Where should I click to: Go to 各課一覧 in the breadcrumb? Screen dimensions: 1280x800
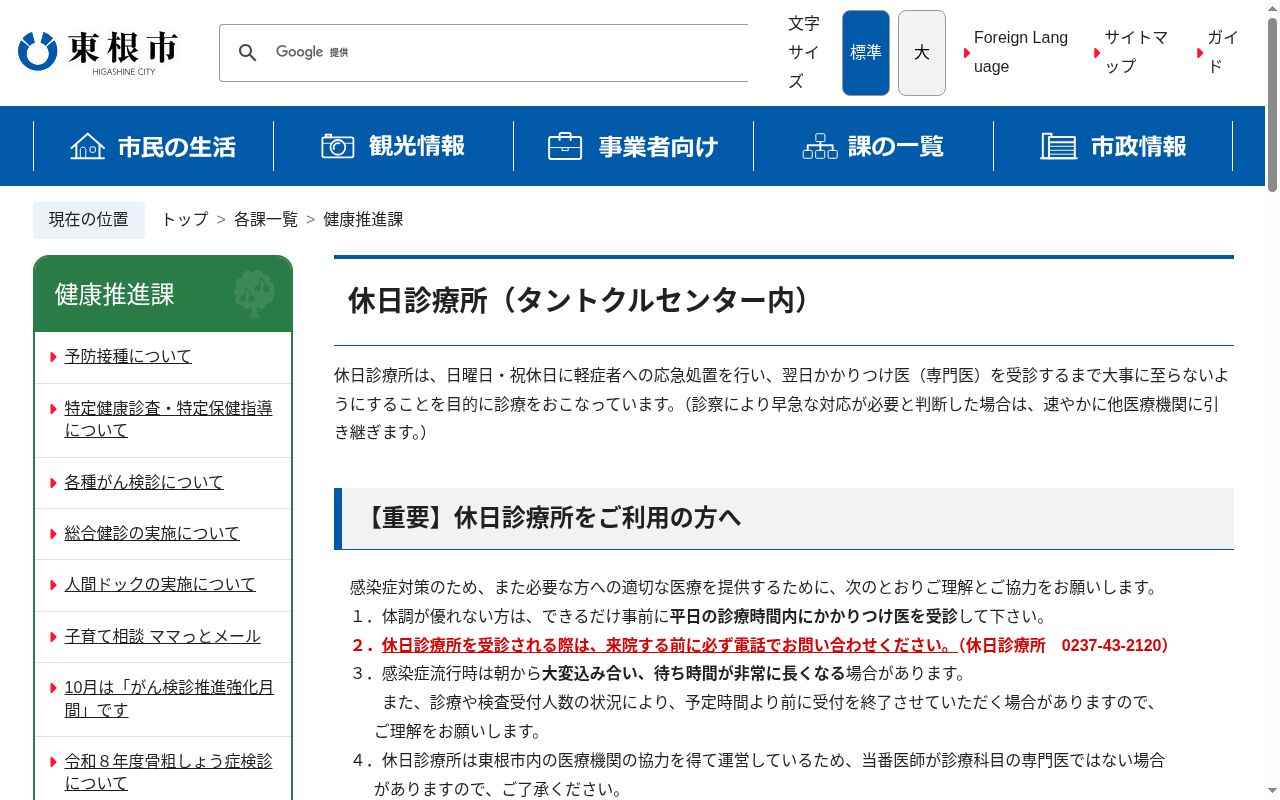266,219
